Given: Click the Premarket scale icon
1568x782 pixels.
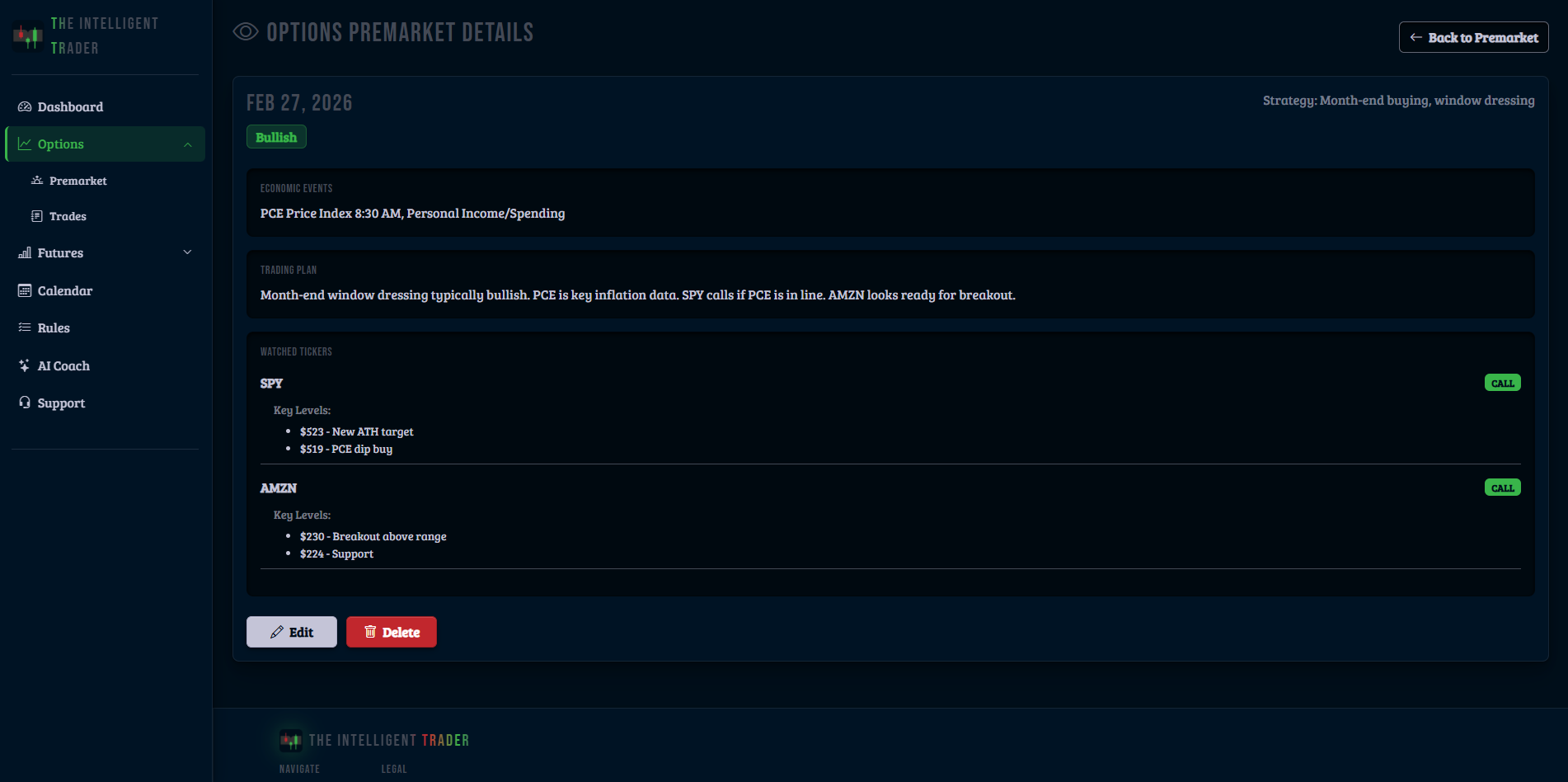Looking at the screenshot, I should point(36,180).
